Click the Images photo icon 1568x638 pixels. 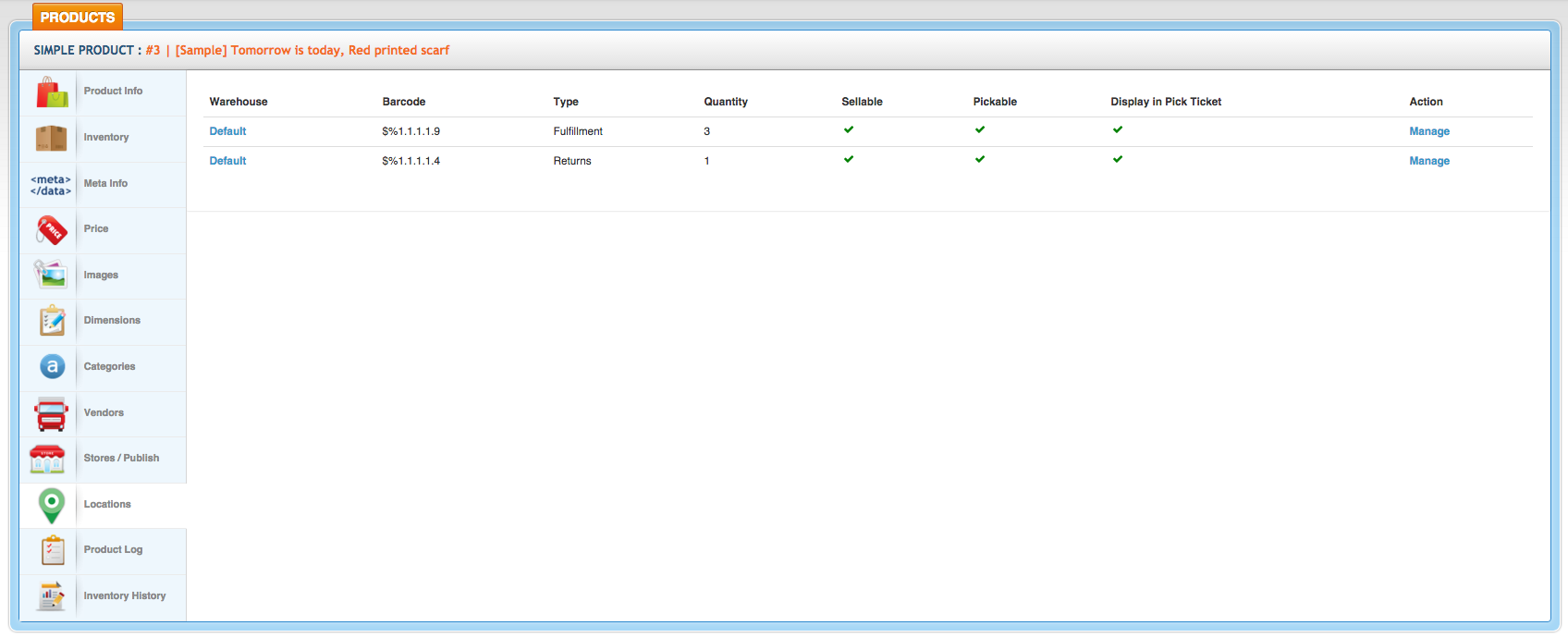51,275
